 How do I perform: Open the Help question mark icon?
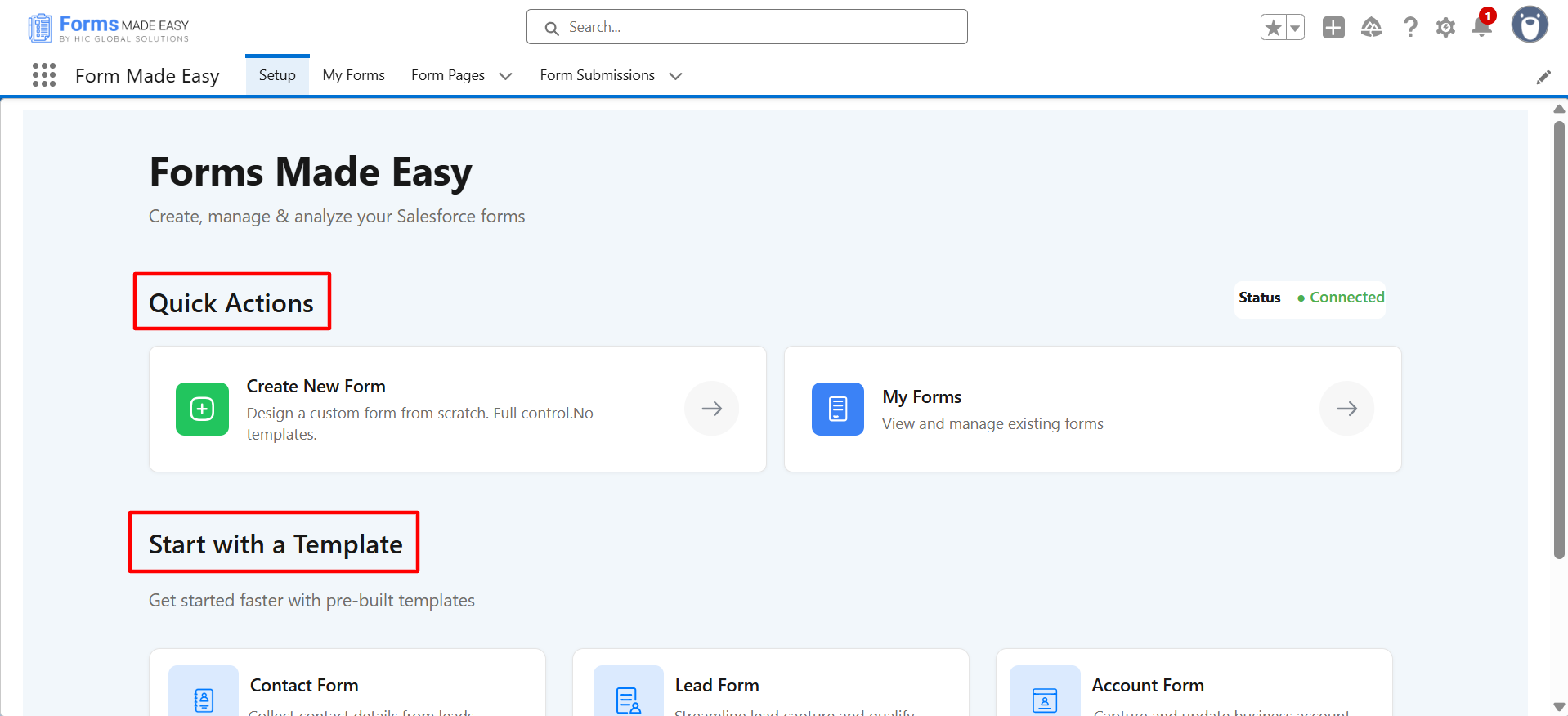(x=1410, y=28)
